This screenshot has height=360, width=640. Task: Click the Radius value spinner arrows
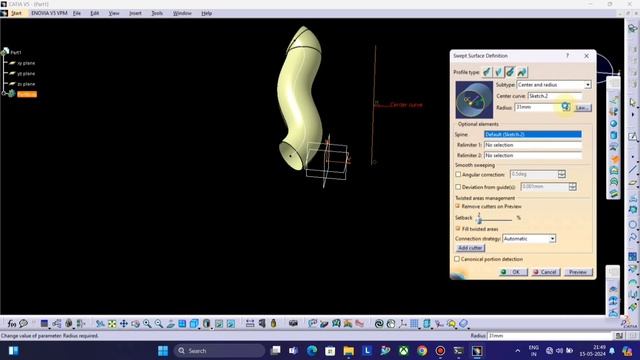click(565, 107)
